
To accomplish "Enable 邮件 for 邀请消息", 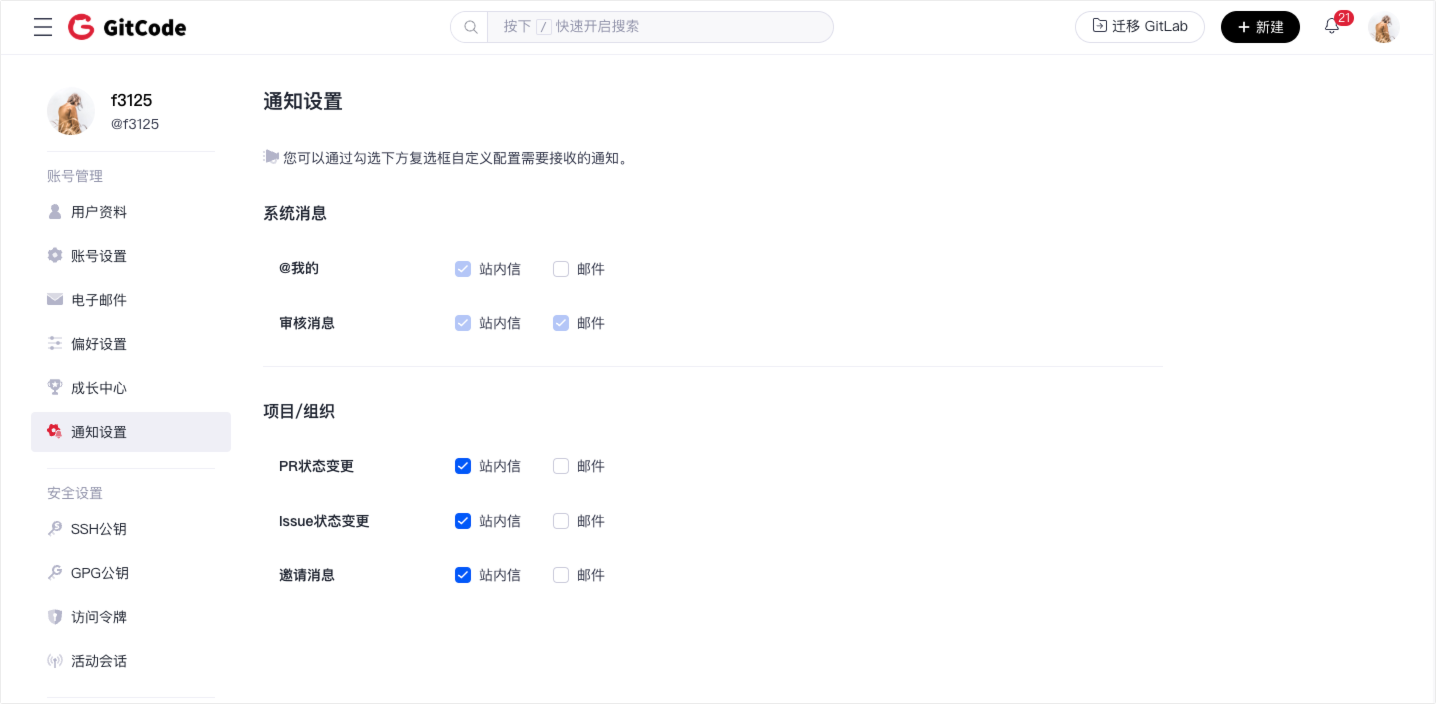I will (561, 575).
